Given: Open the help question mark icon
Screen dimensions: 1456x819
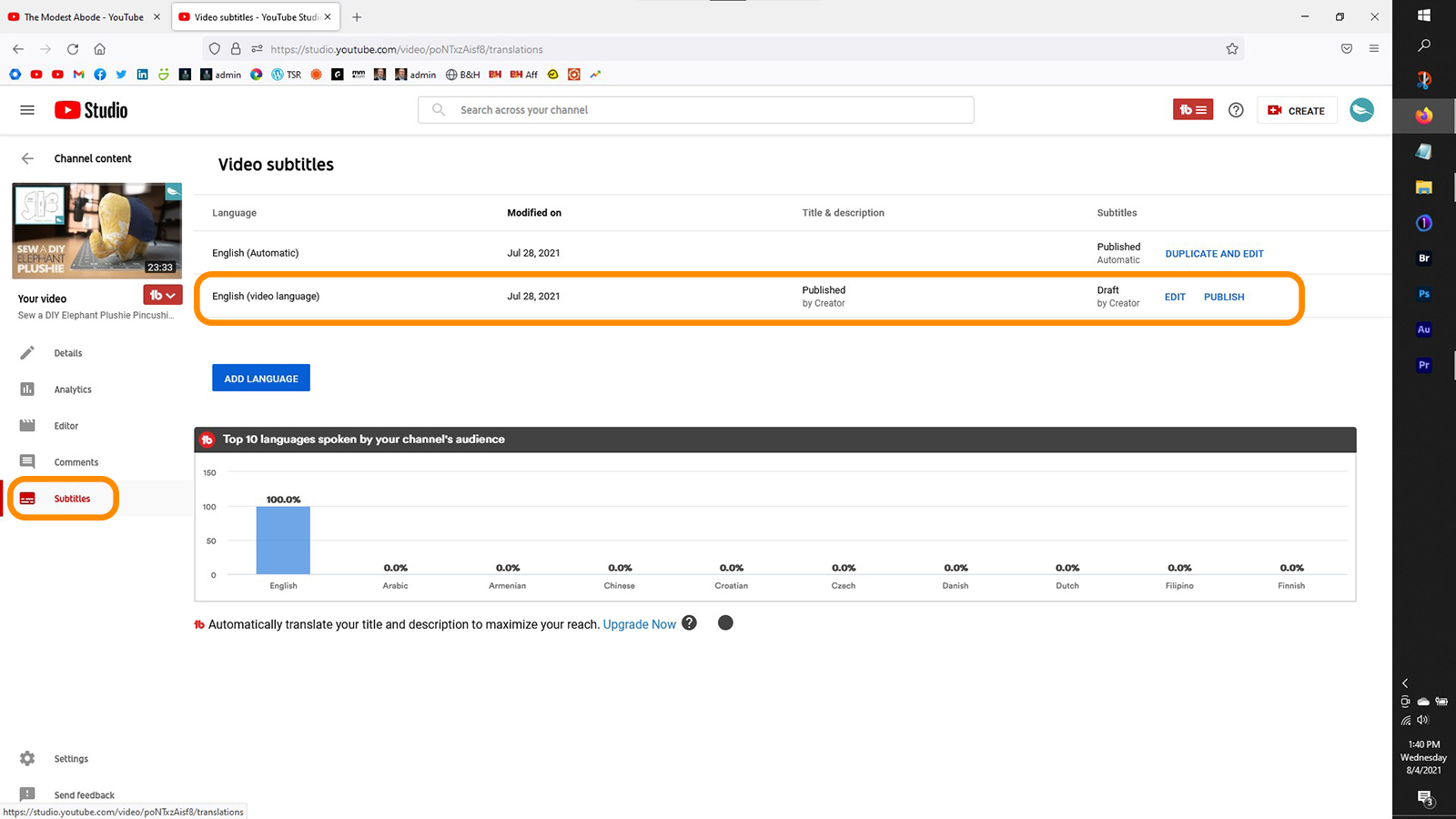Looking at the screenshot, I should (x=1236, y=110).
